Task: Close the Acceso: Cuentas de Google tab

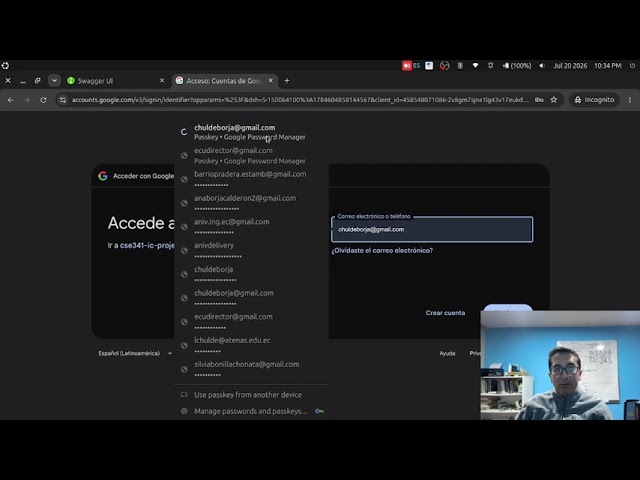Action: (271, 81)
